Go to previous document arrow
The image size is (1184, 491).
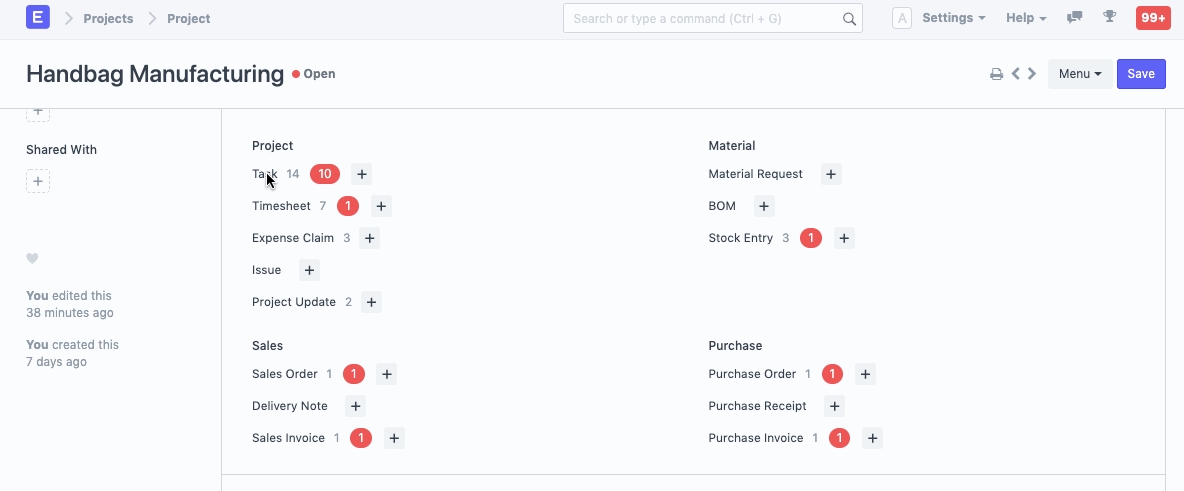pyautogui.click(x=1015, y=74)
